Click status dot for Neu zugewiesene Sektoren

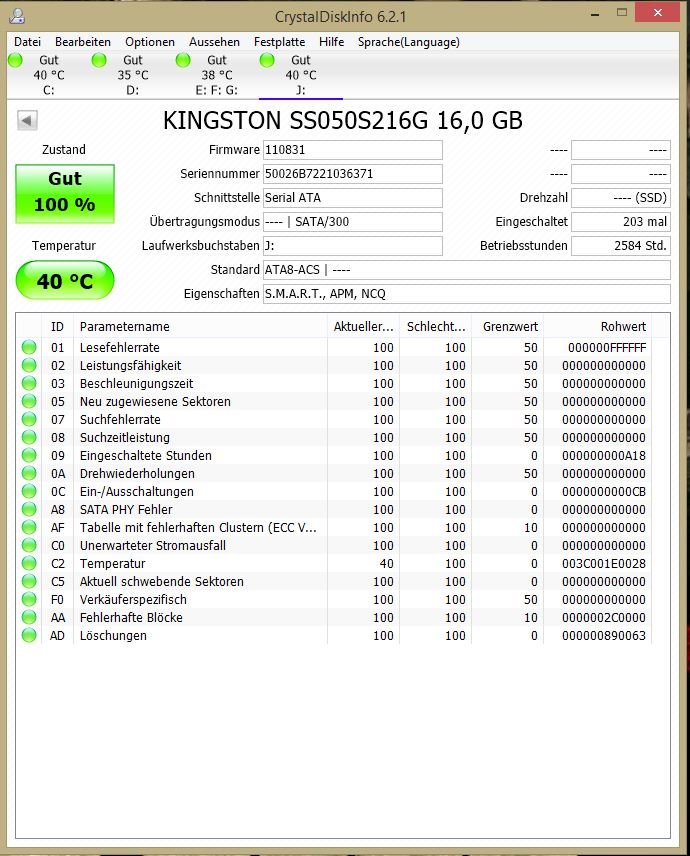click(29, 401)
